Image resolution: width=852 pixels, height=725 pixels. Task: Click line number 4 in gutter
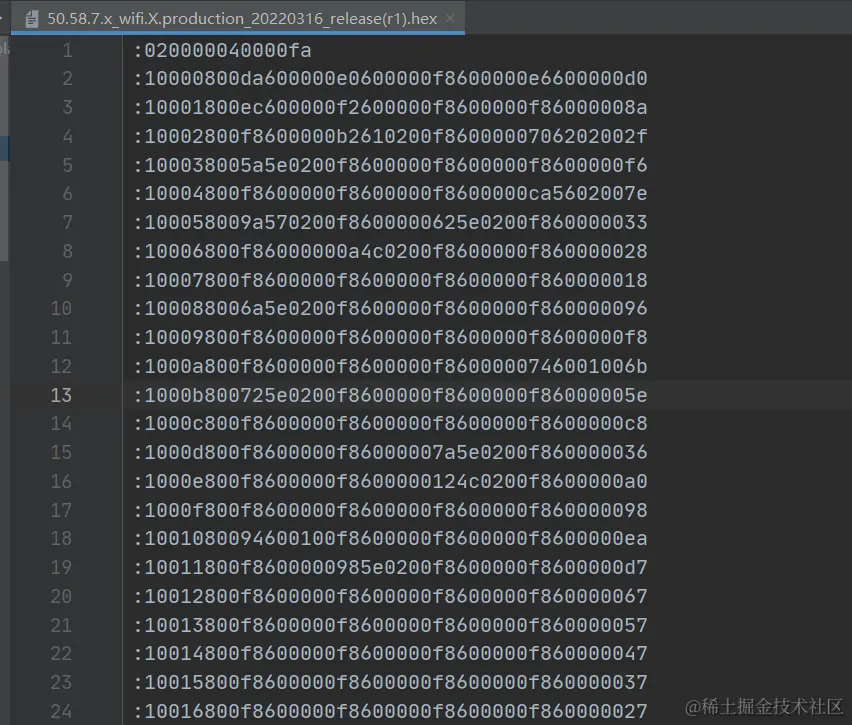click(x=67, y=136)
